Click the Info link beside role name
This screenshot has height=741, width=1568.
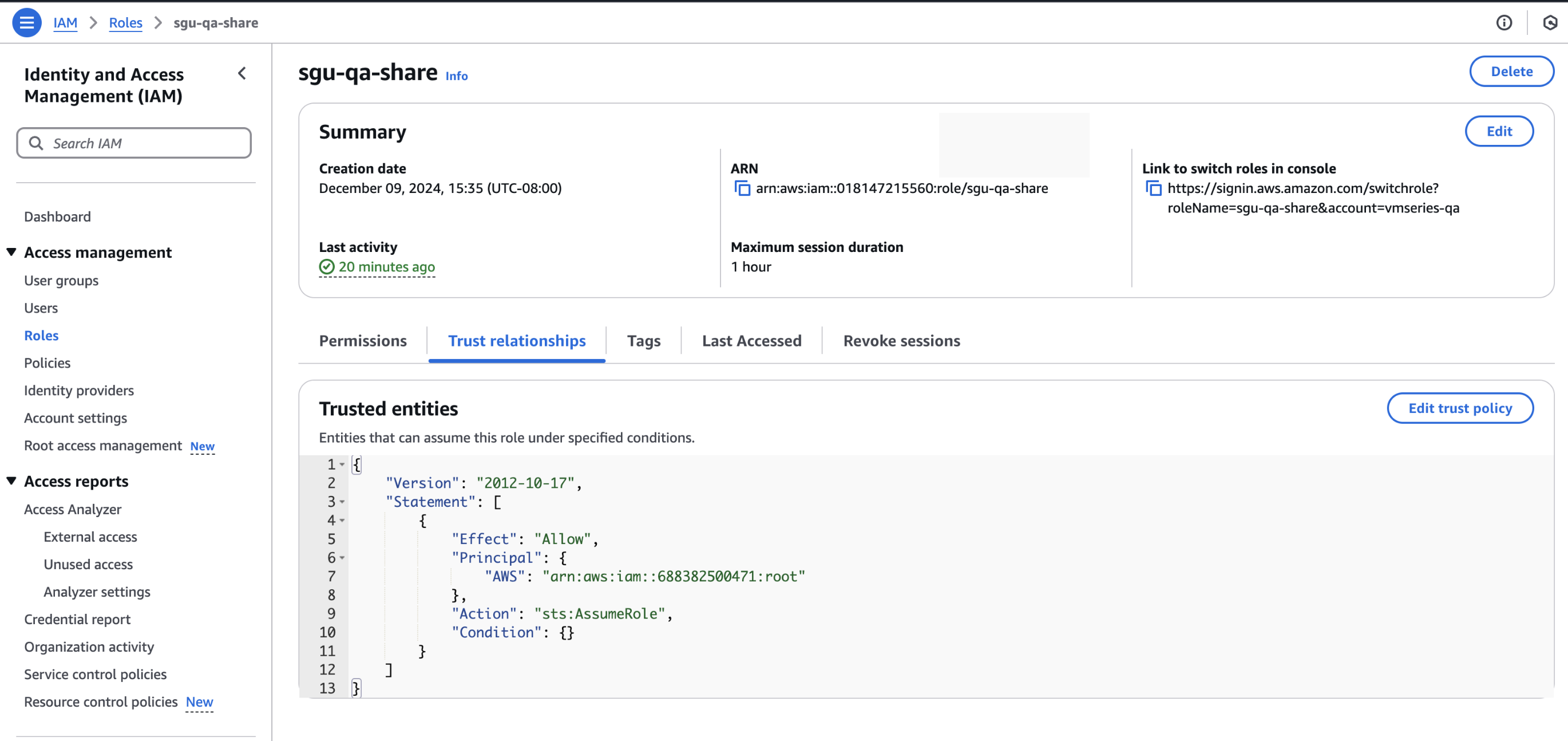pos(457,76)
